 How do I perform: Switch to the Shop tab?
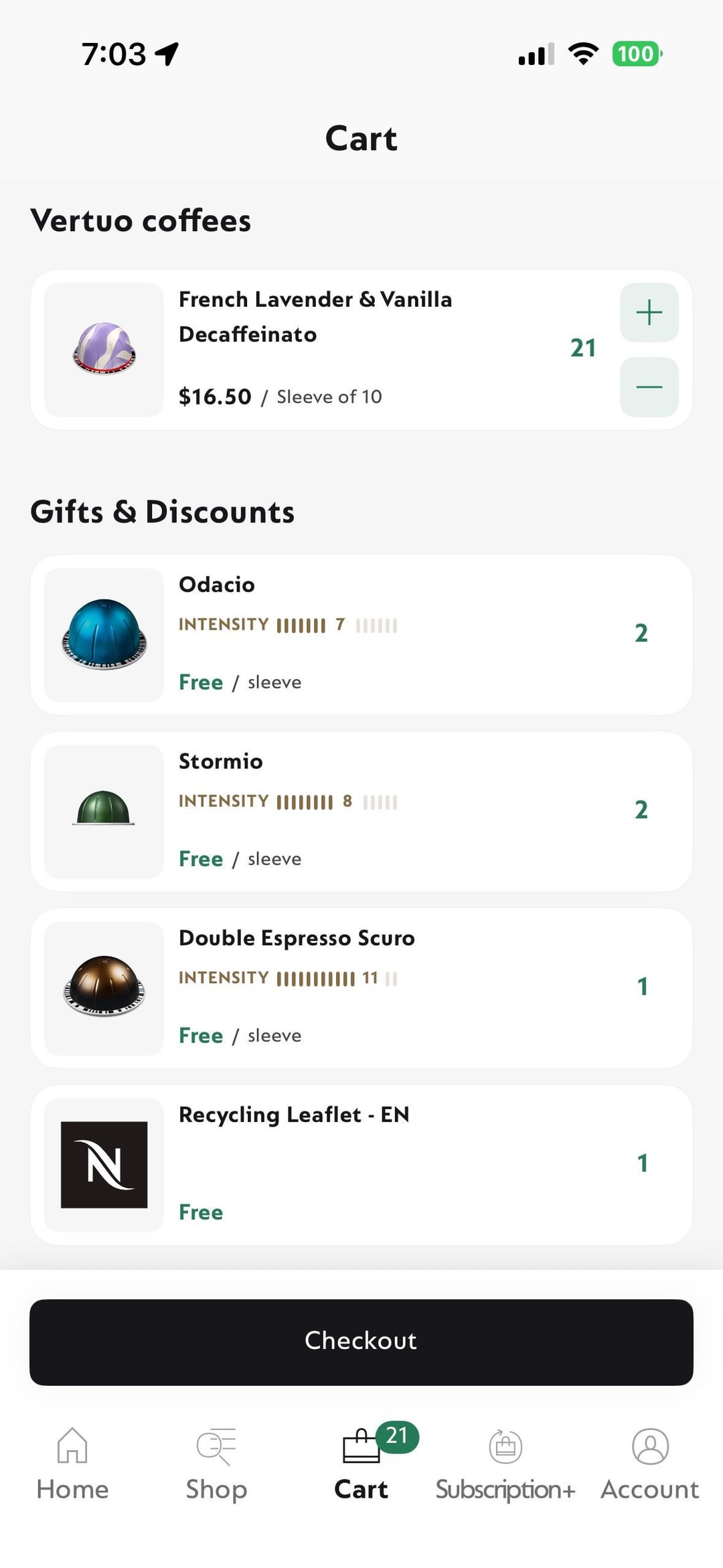click(x=216, y=1446)
